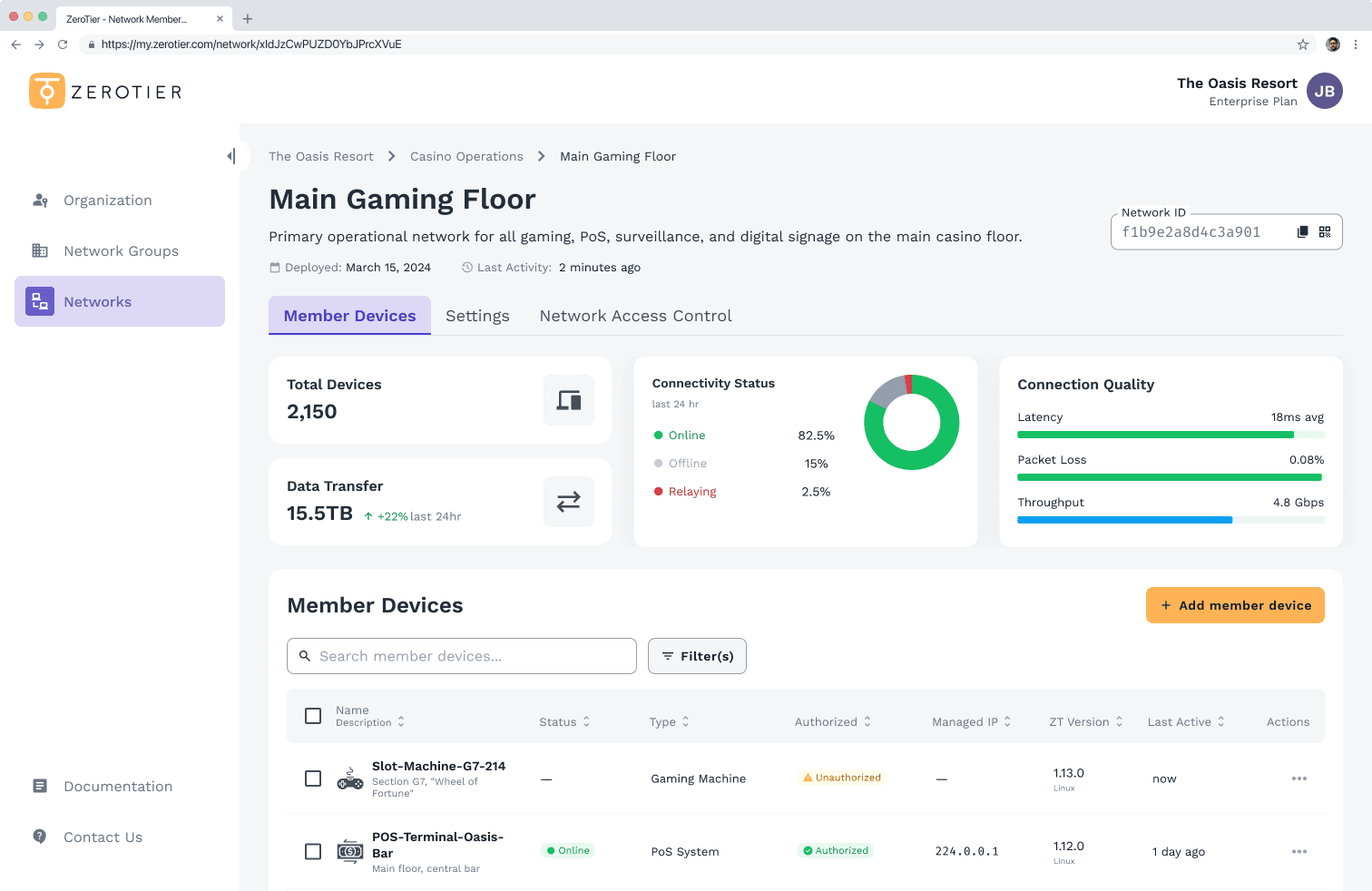This screenshot has height=891, width=1372.
Task: Sort devices by Status column
Action: point(564,722)
